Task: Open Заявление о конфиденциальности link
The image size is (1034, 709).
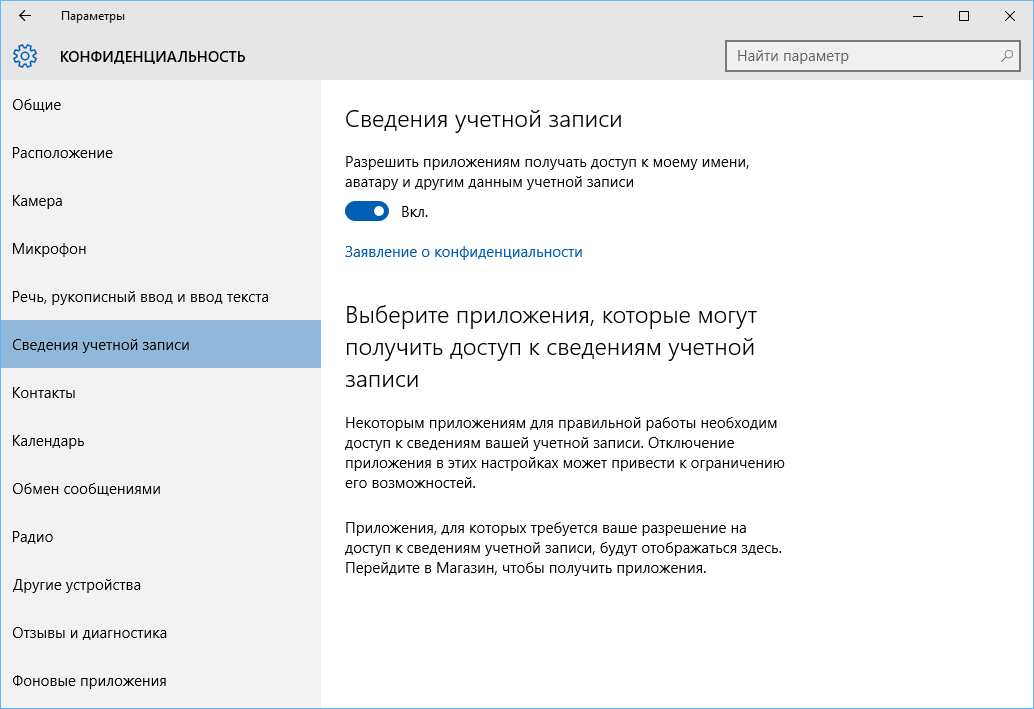Action: click(x=464, y=252)
